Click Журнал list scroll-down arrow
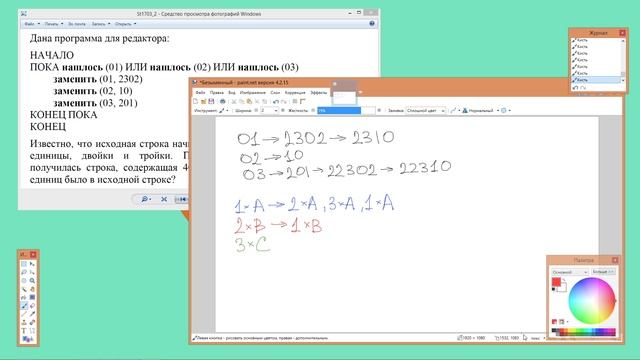The image size is (640, 360). coord(623,80)
